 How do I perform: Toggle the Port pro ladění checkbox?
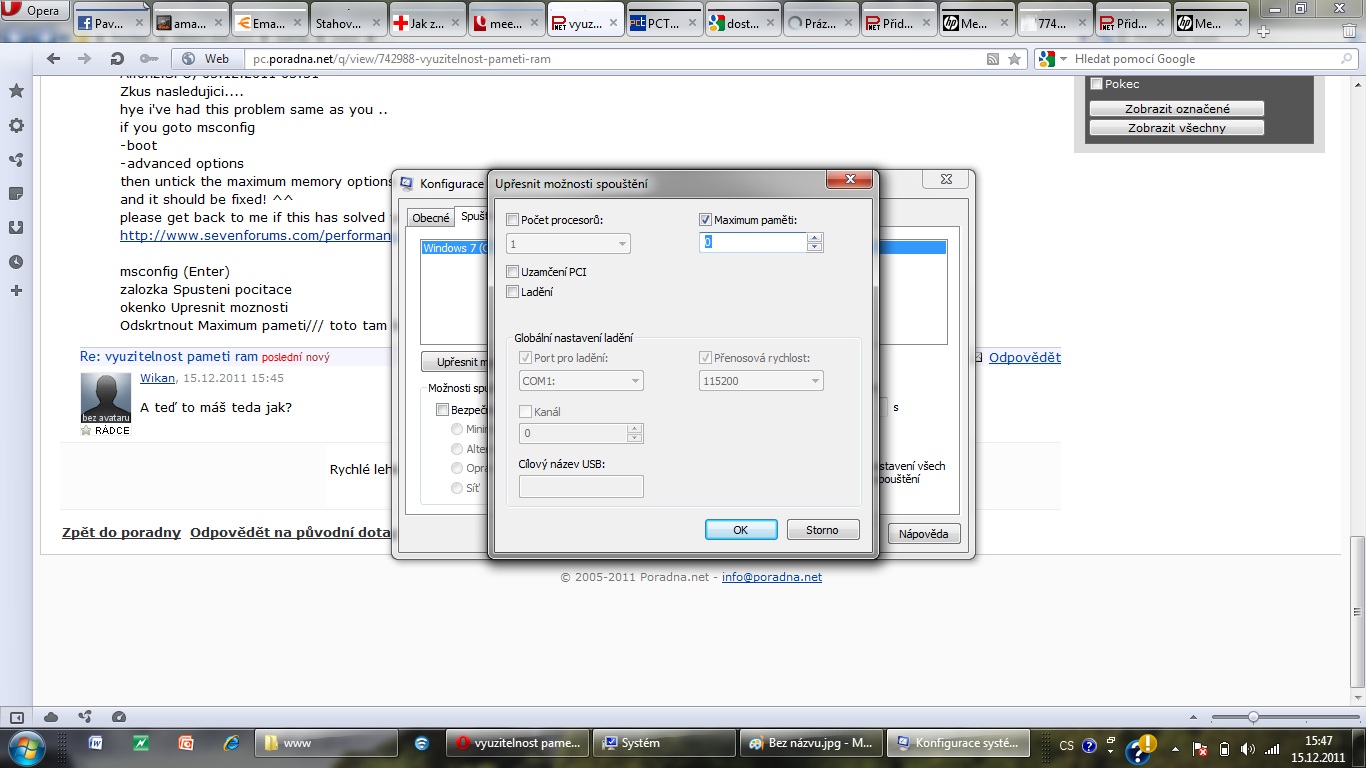pyautogui.click(x=526, y=358)
